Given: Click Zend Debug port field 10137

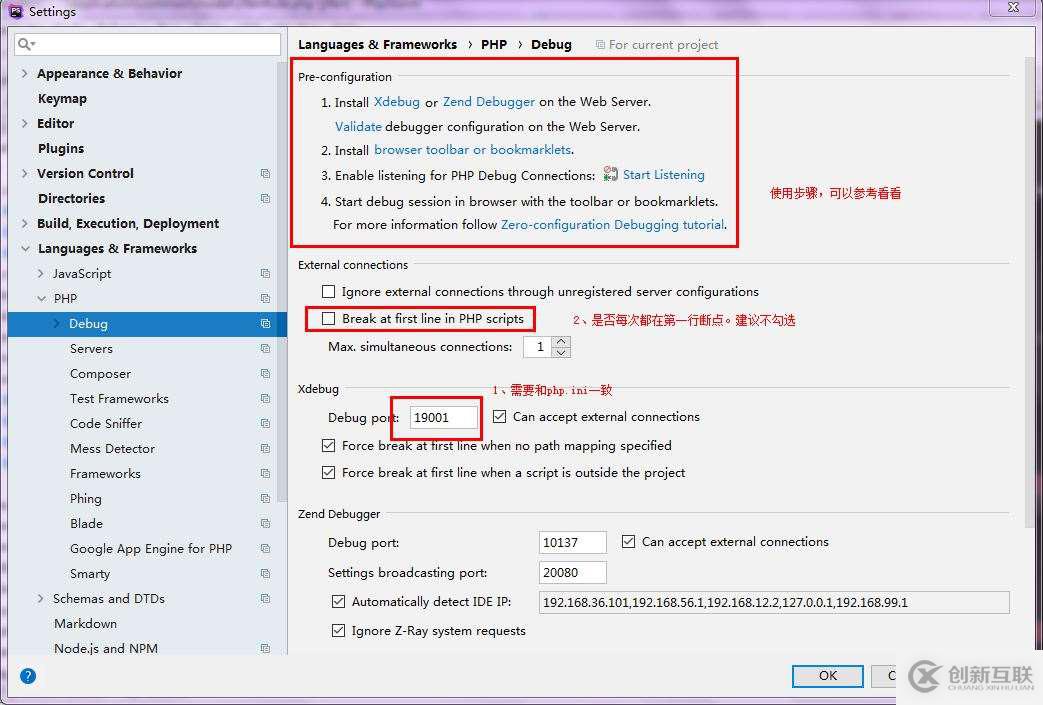Looking at the screenshot, I should coord(572,542).
